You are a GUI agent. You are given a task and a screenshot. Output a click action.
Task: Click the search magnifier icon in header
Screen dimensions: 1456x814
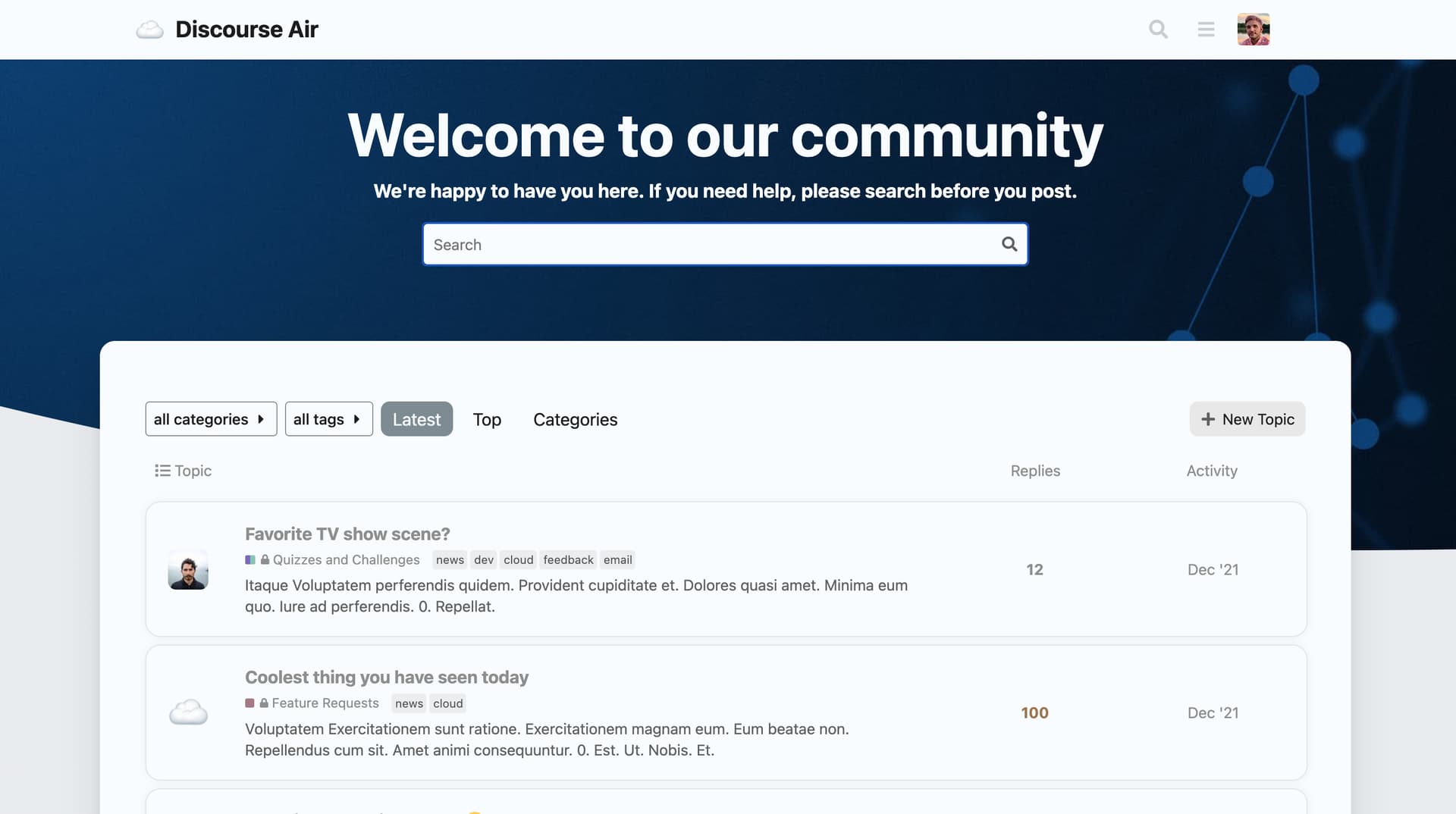(1158, 30)
